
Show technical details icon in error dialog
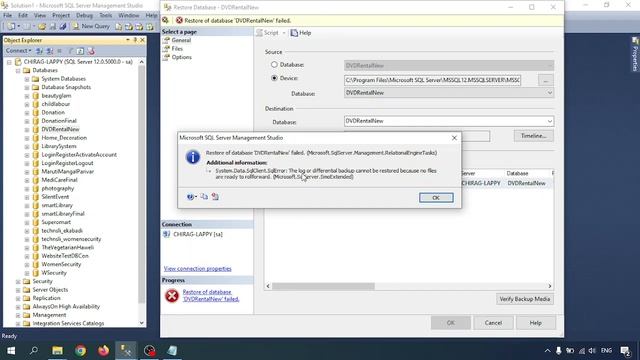pyautogui.click(x=215, y=197)
